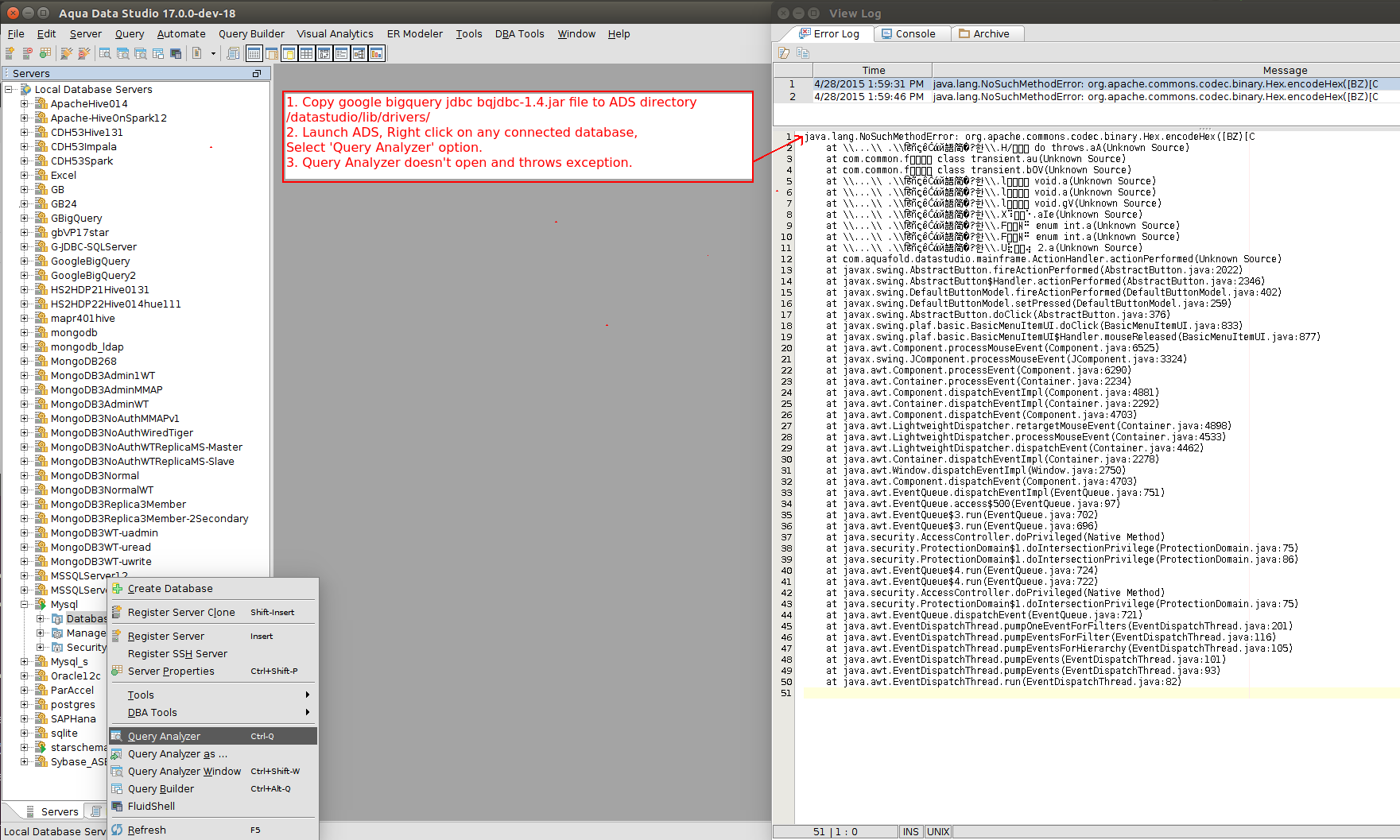
Task: Select the 1:59:46 PM error log row
Action: 1087,96
